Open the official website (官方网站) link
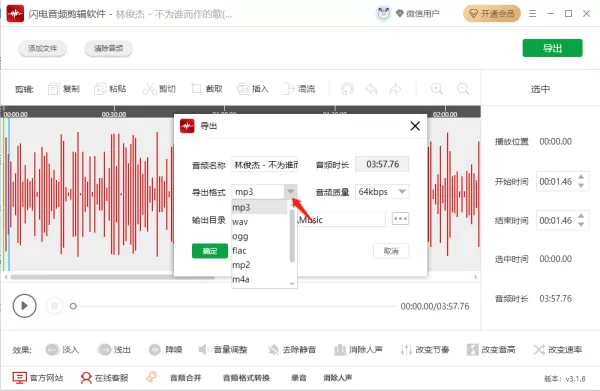 coord(38,378)
